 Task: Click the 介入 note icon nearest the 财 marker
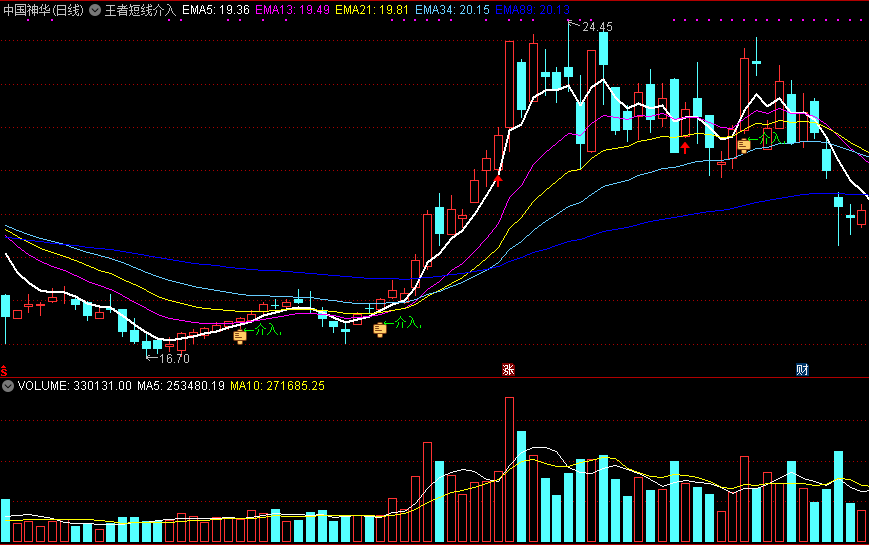(x=744, y=146)
